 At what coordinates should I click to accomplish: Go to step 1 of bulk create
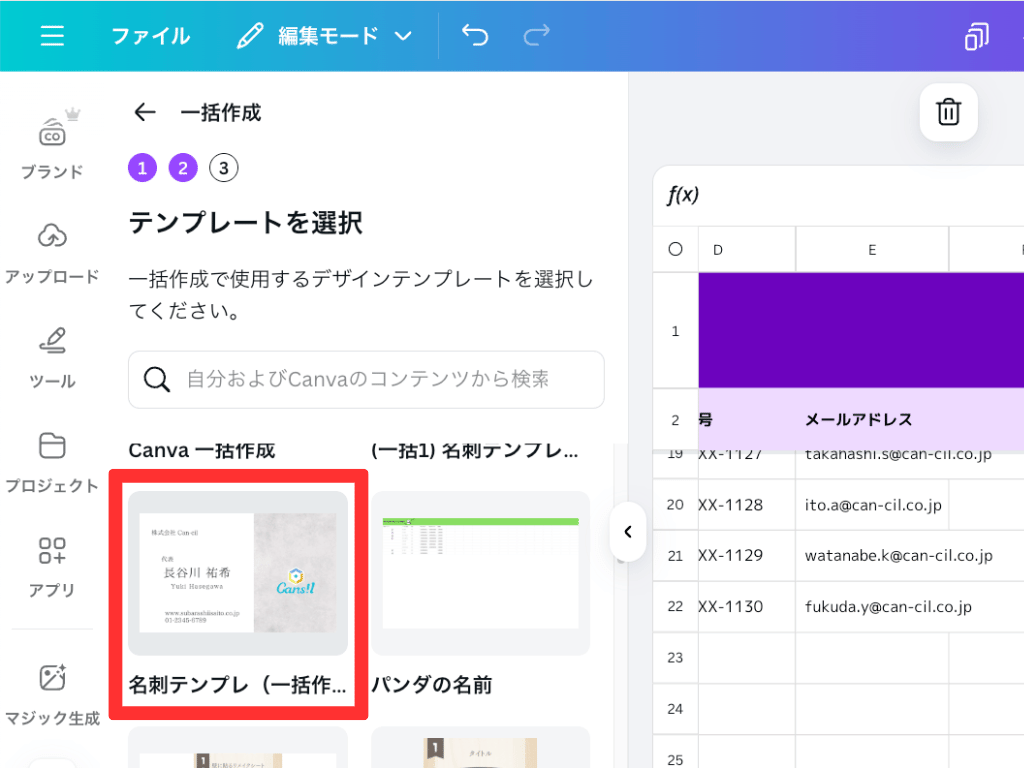click(142, 168)
